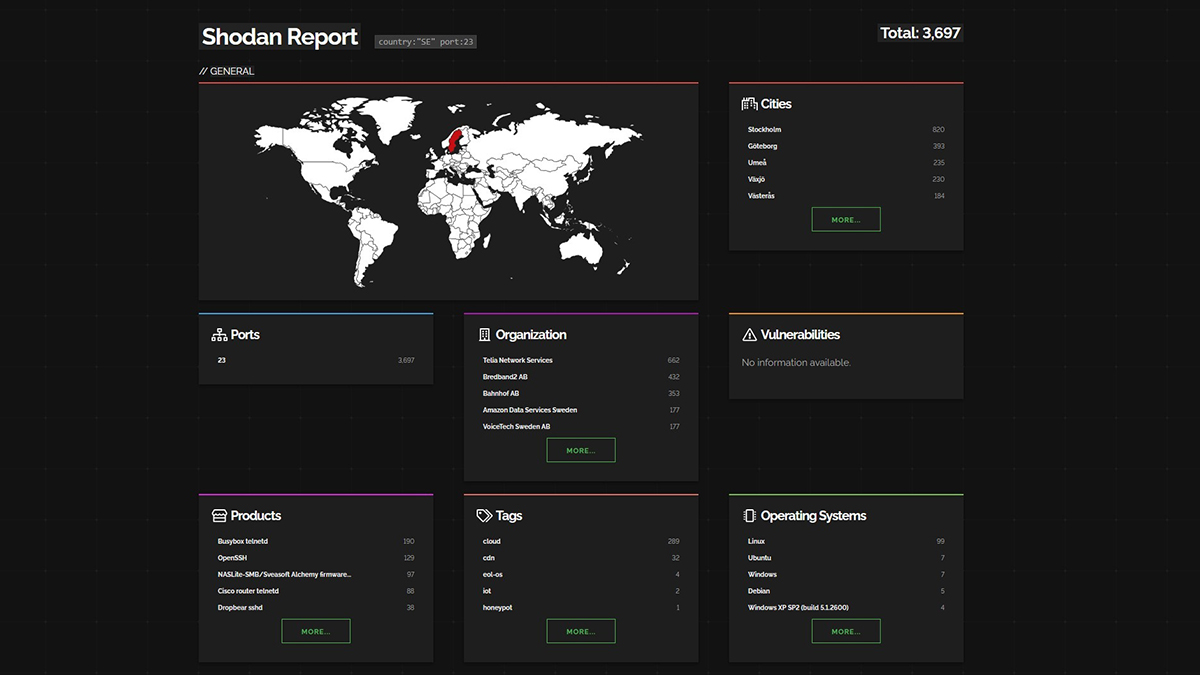Select Bredband2 AB organization

505,377
